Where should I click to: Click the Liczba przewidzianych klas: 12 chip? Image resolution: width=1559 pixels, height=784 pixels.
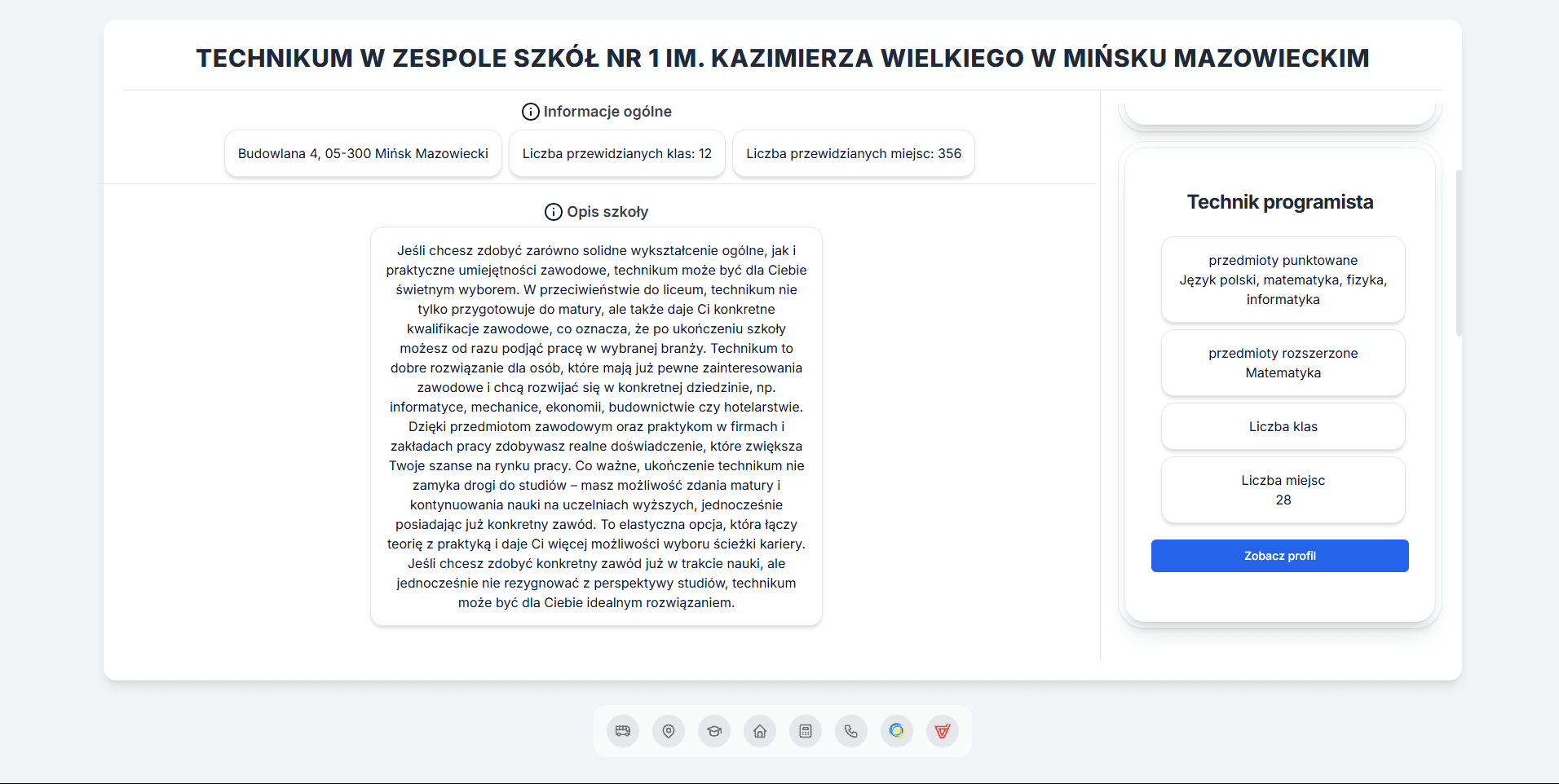(617, 153)
